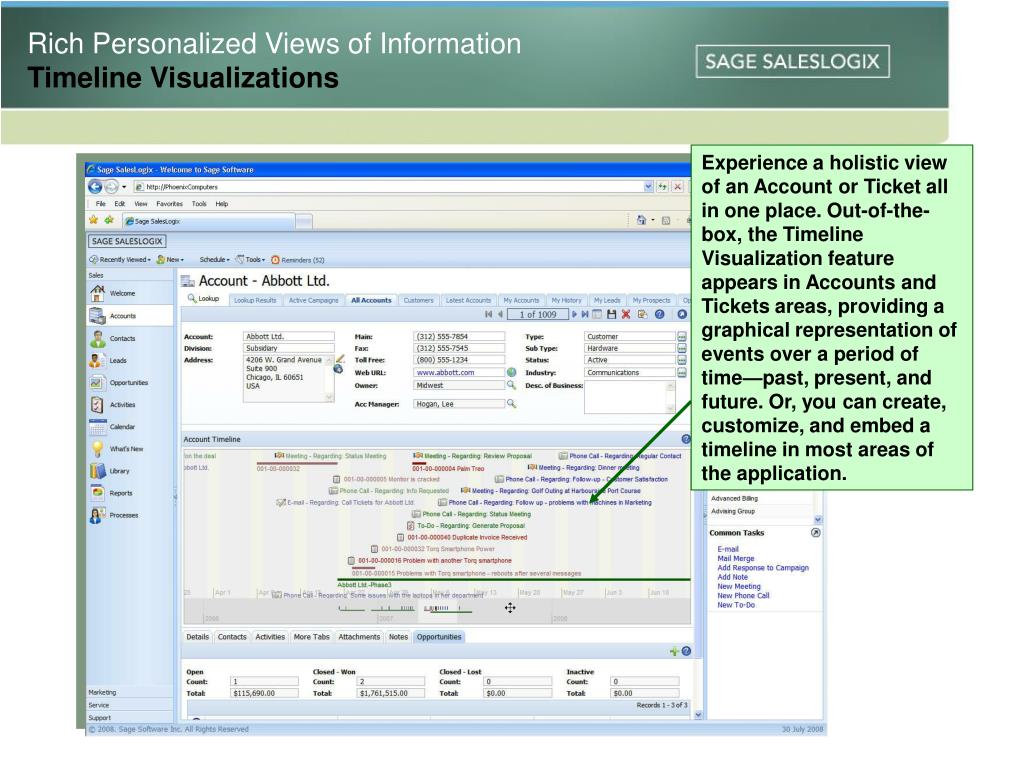This screenshot has height=768, width=1024.
Task: Open the Status picklist button
Action: pyautogui.click(x=682, y=360)
